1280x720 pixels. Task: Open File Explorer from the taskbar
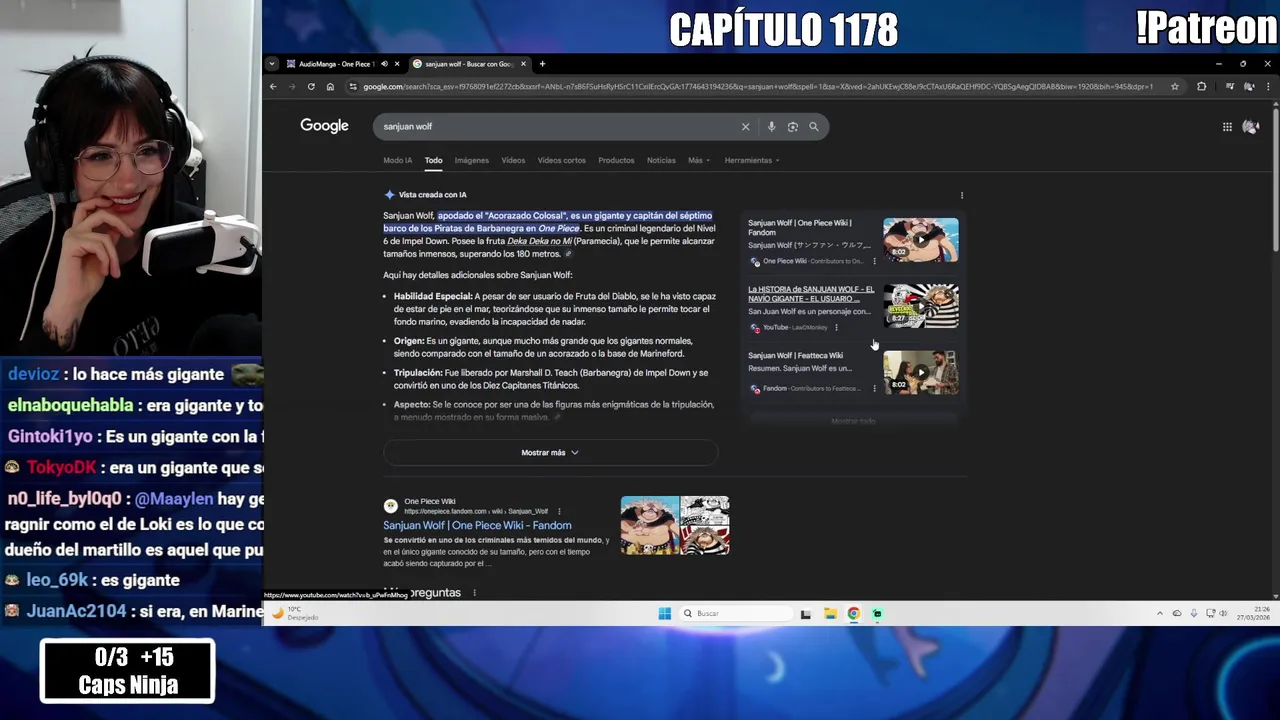[830, 613]
